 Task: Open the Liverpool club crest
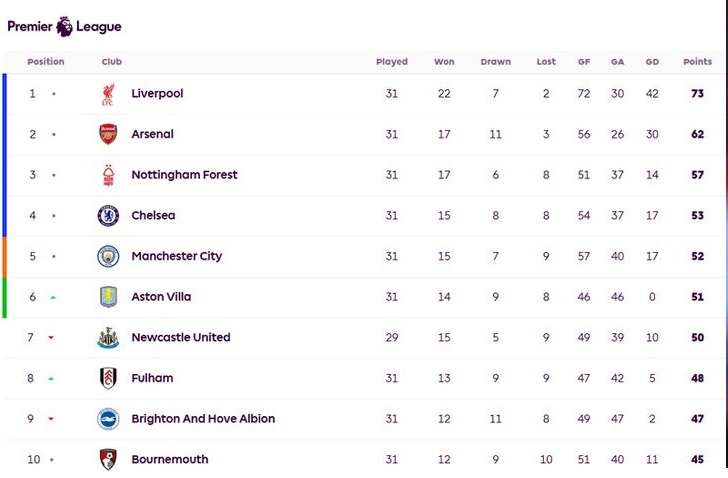pyautogui.click(x=108, y=94)
